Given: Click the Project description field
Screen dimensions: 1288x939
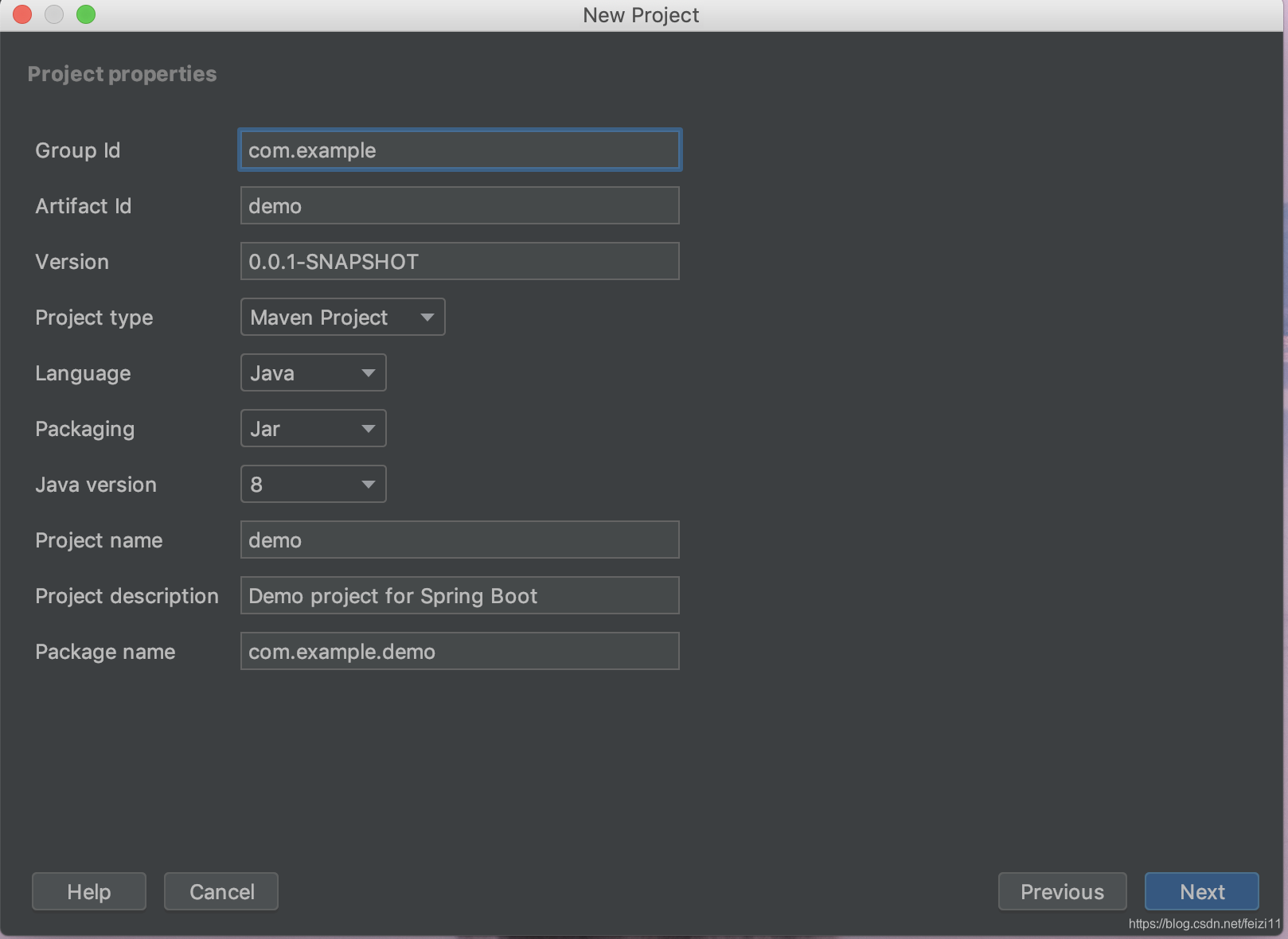Looking at the screenshot, I should pos(459,595).
